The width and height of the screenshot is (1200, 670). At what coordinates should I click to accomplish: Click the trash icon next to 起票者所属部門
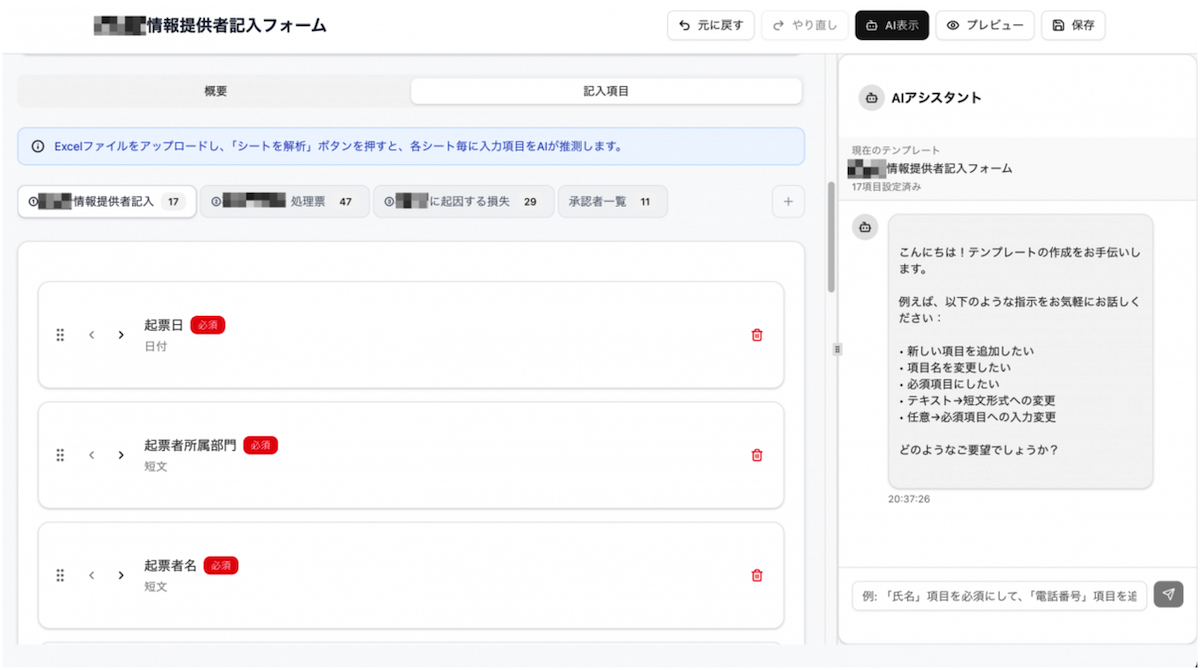pos(757,455)
